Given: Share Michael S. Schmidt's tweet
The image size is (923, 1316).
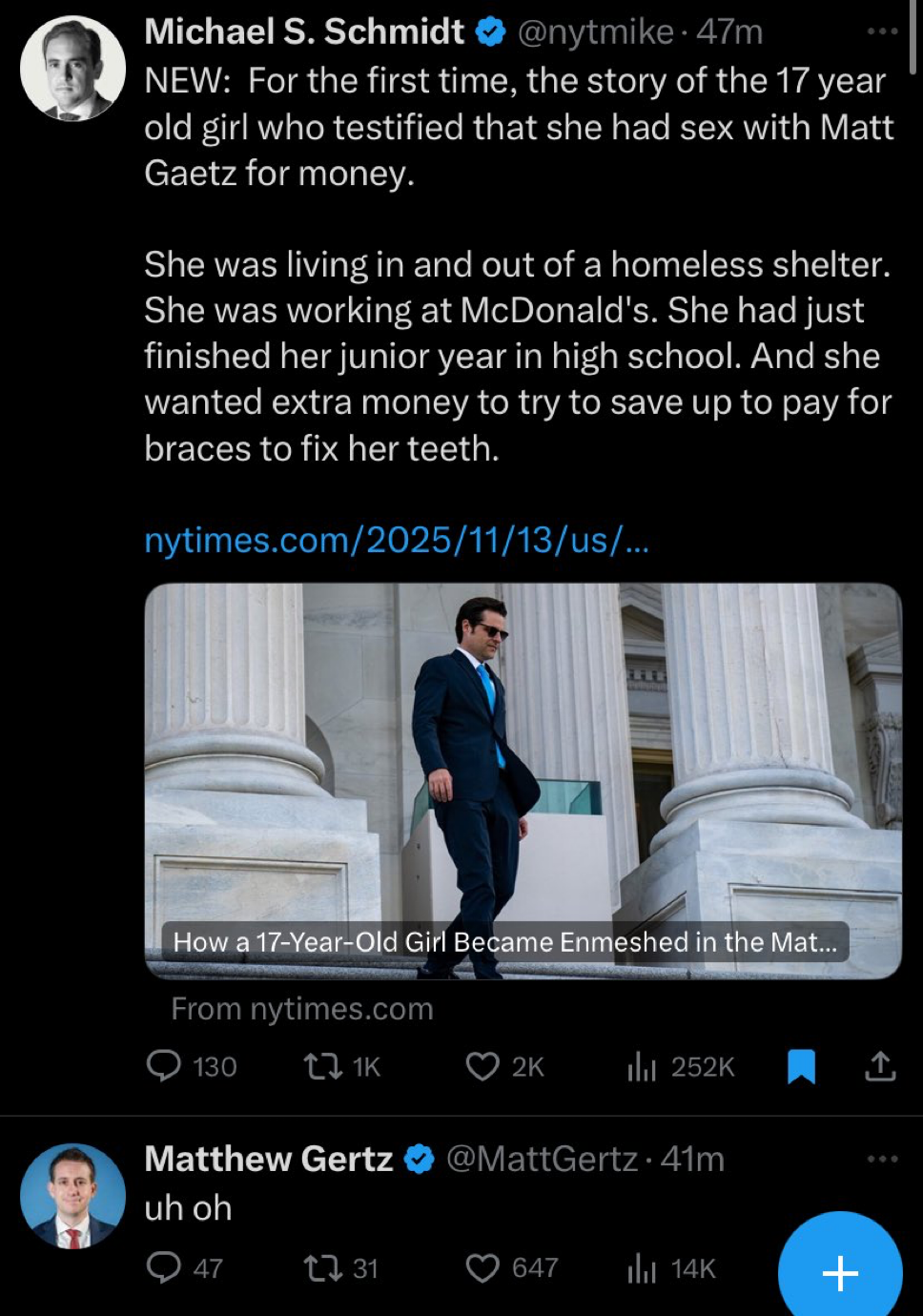Looking at the screenshot, I should click(880, 1066).
